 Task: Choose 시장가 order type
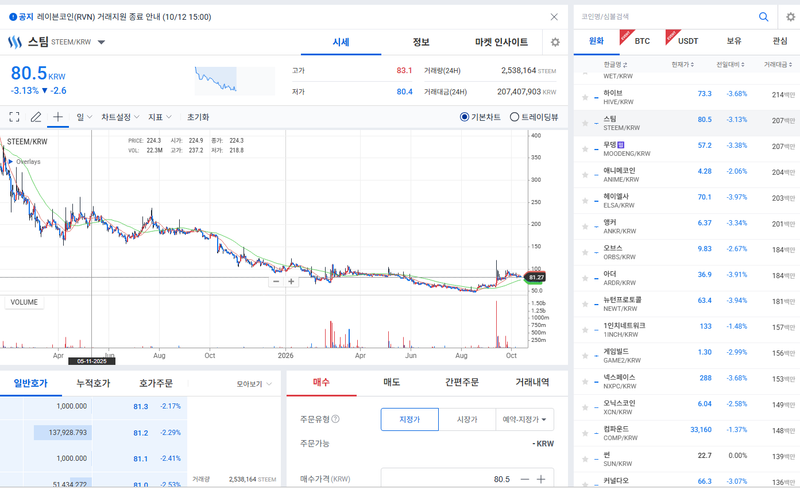[x=467, y=419]
